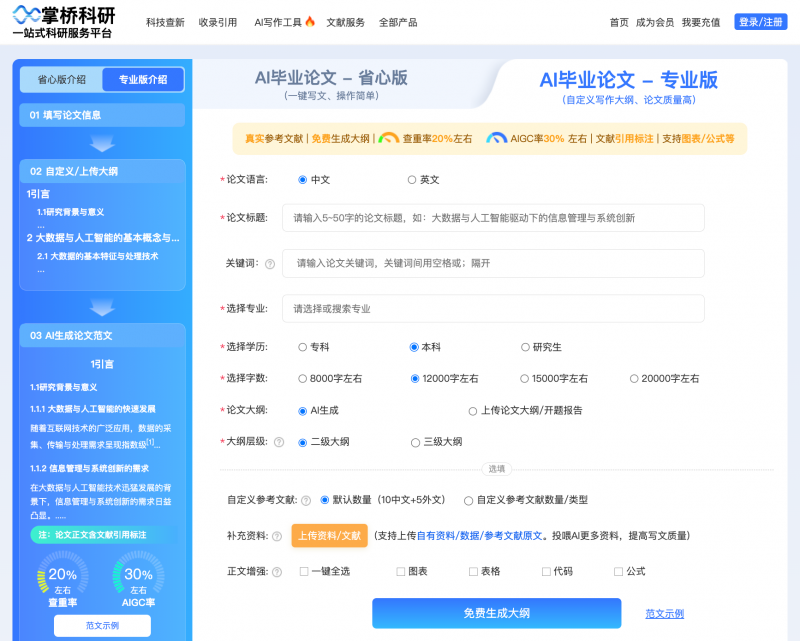Click the 大纲层级 question mark help icon

(279, 441)
